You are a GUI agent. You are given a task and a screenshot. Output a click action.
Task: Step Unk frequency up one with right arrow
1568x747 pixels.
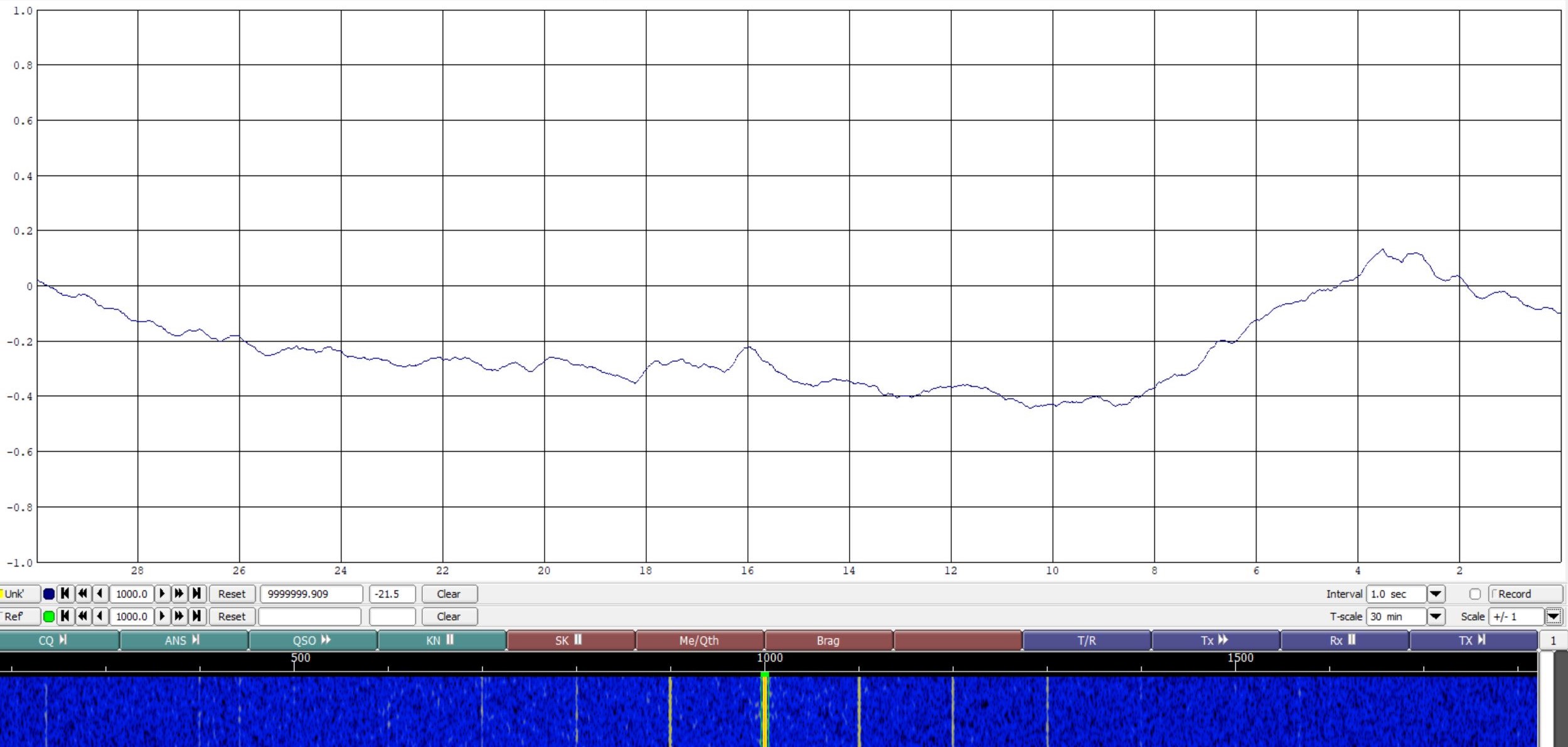click(162, 593)
